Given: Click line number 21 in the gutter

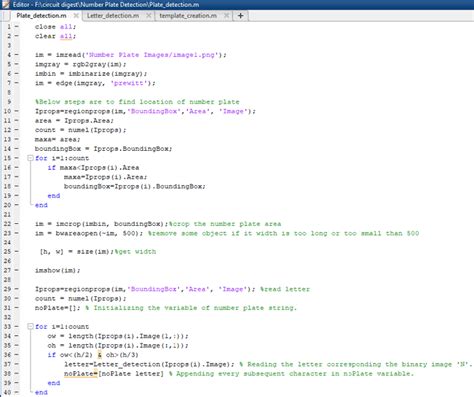Looking at the screenshot, I should point(7,214).
